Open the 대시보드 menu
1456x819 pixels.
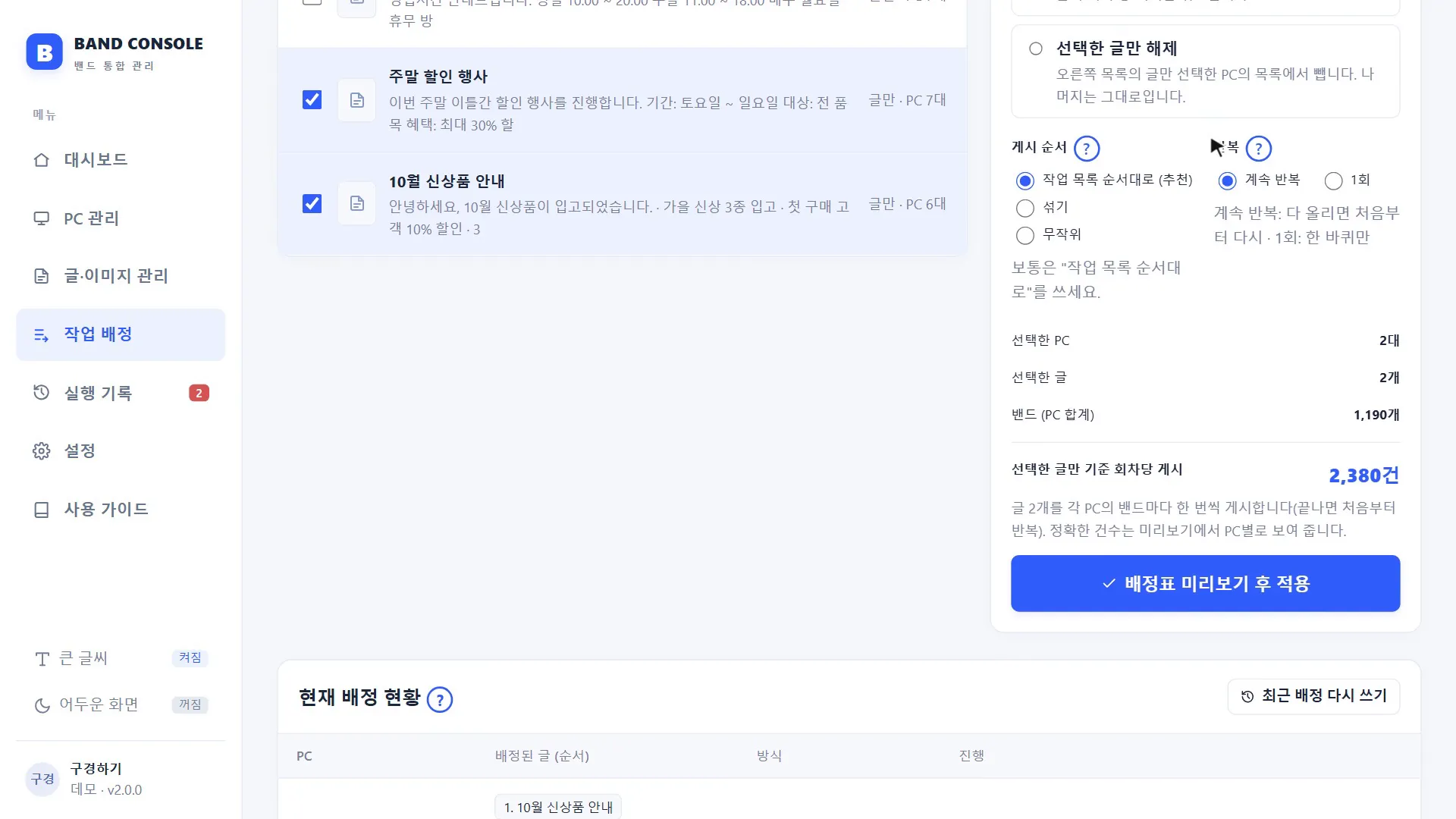(x=121, y=160)
